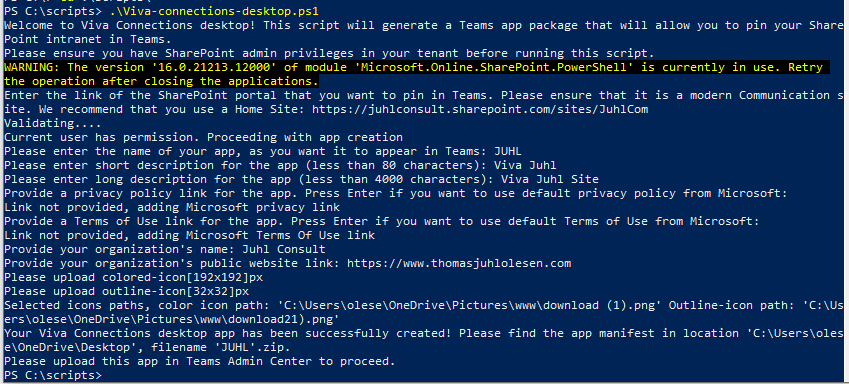Click 'adding Microsoft privacy link' line
The image size is (849, 384).
coord(172,207)
